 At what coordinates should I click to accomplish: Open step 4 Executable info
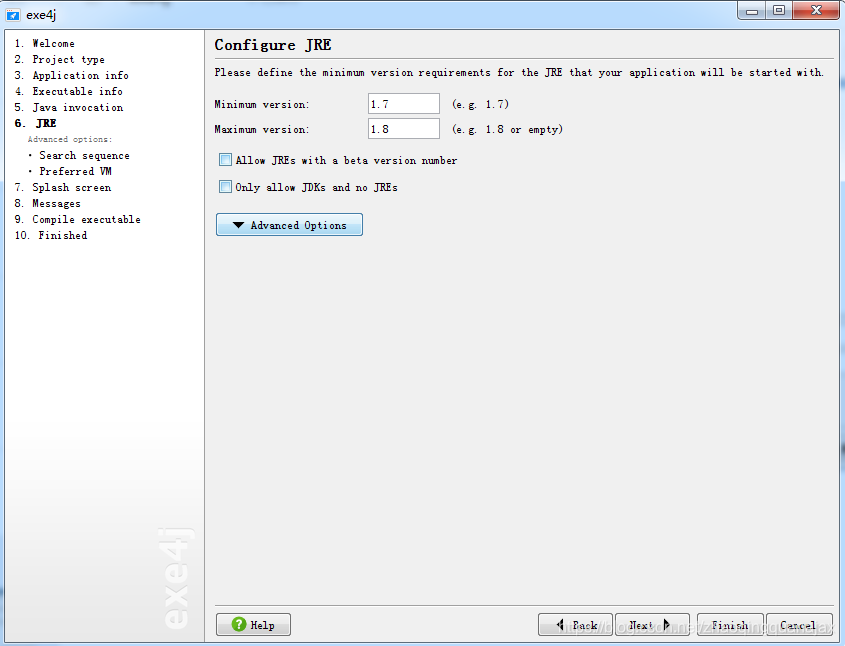click(x=68, y=91)
